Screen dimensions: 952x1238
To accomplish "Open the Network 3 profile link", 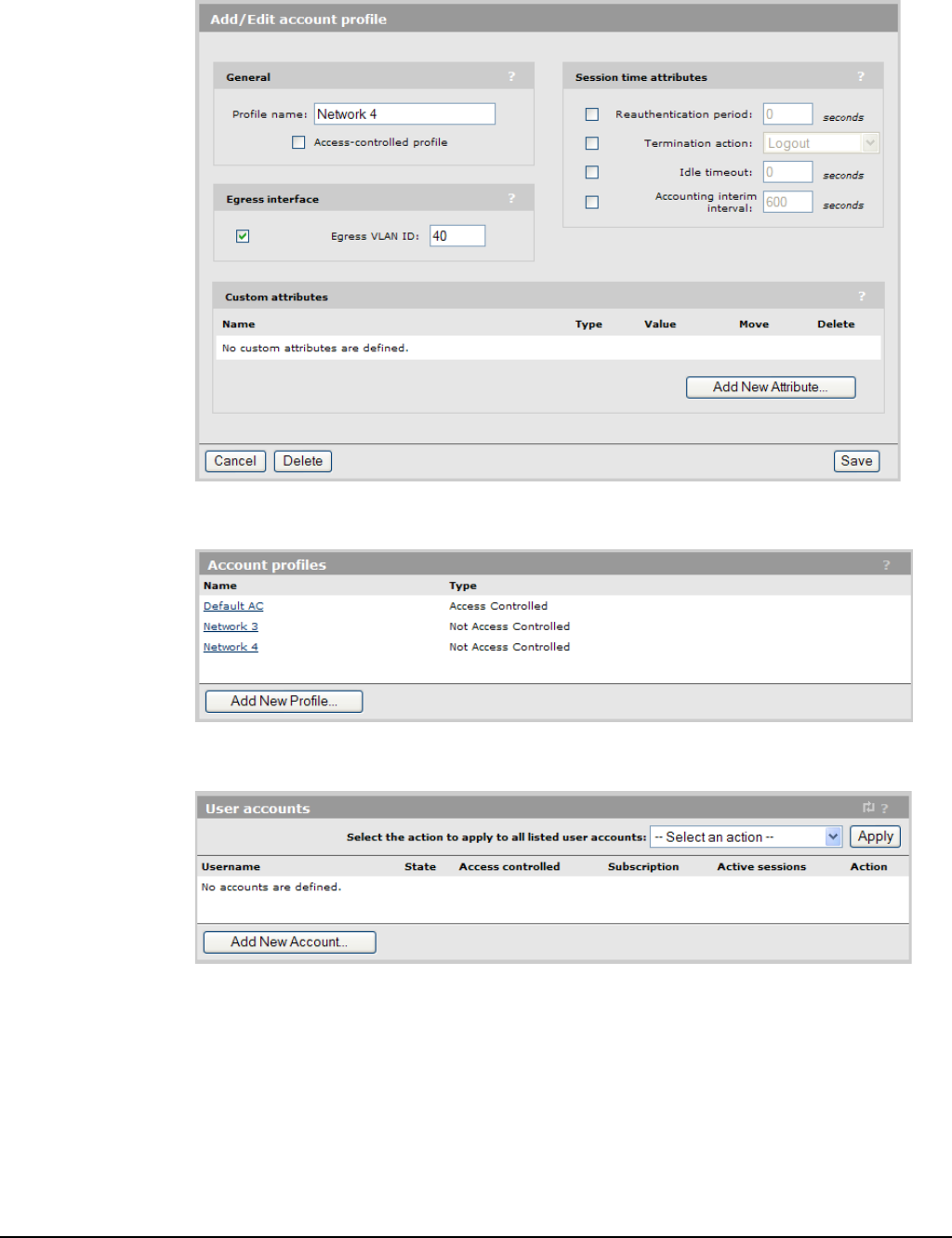I will coord(231,626).
